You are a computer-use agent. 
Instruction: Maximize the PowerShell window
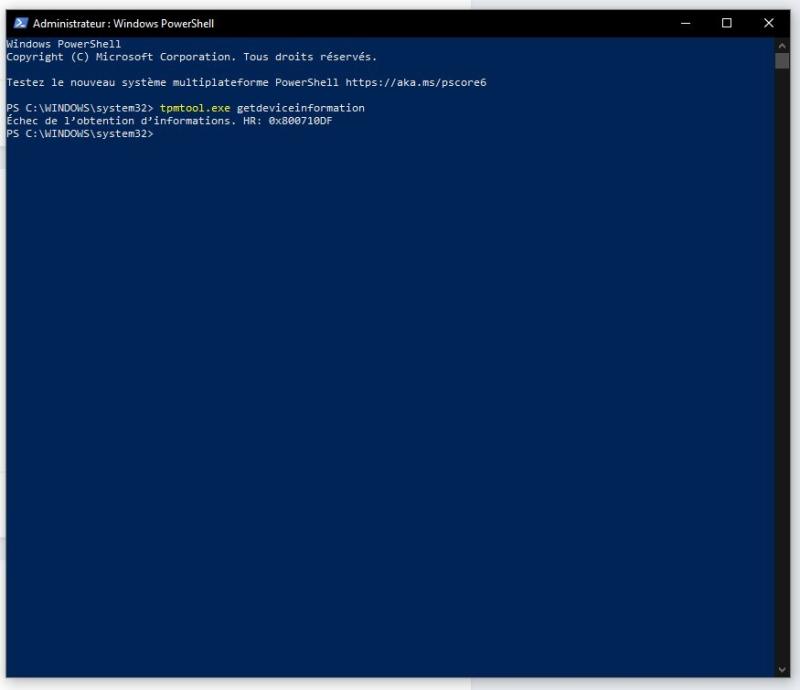tap(727, 23)
